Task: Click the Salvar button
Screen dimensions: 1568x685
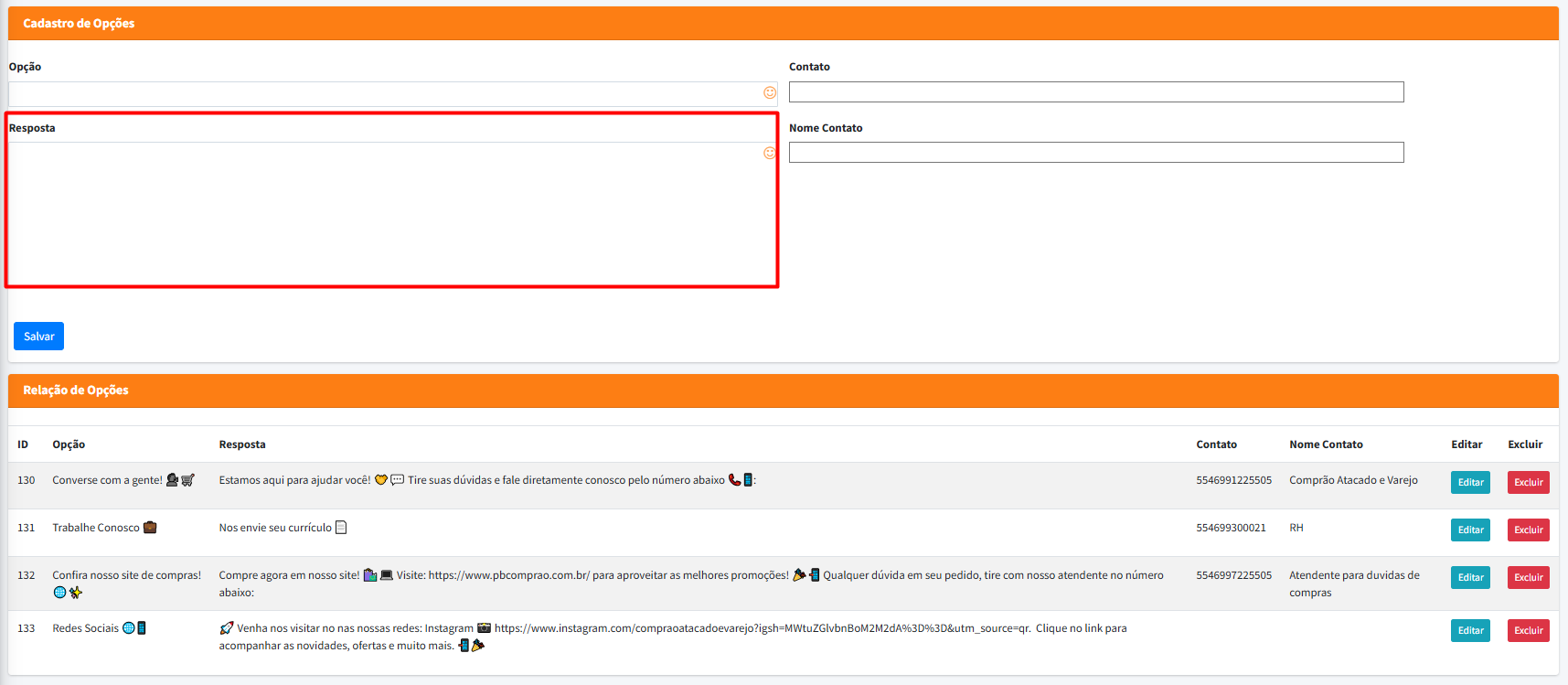Action: 38,336
